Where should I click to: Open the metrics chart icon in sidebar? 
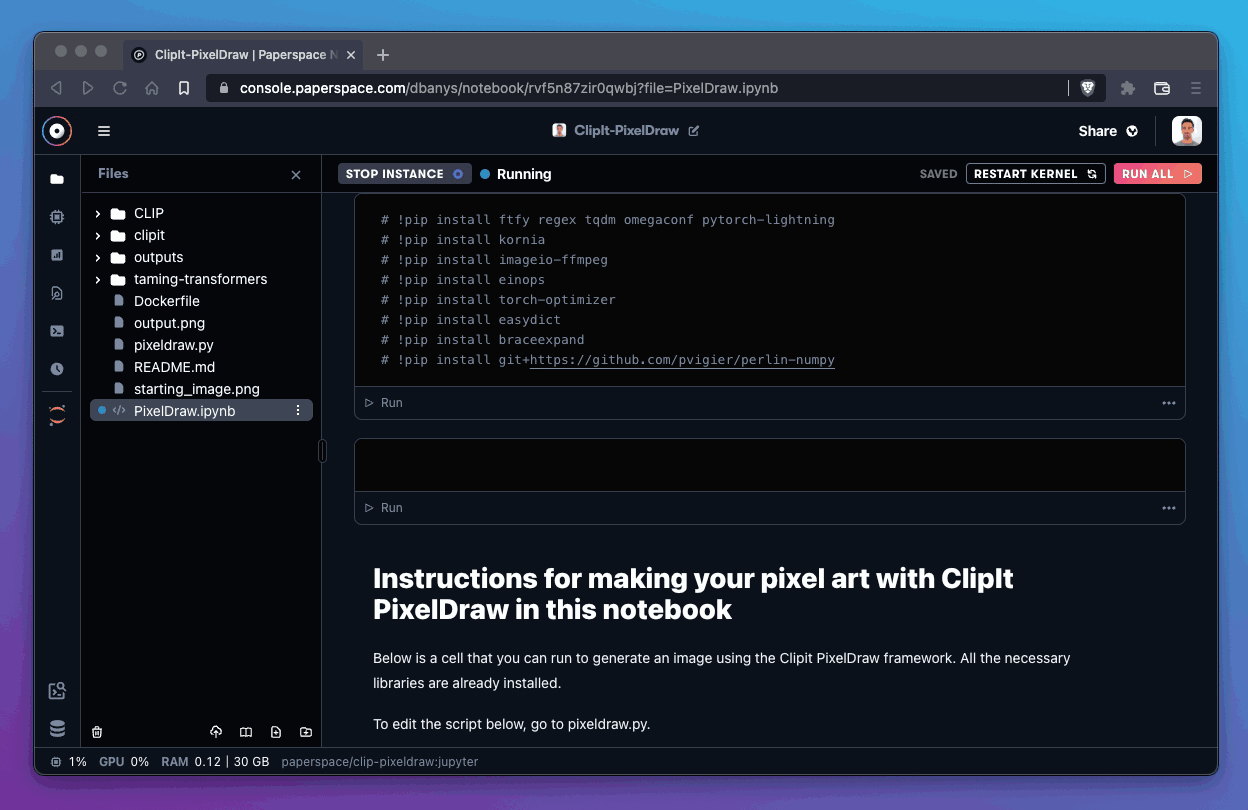(57, 255)
